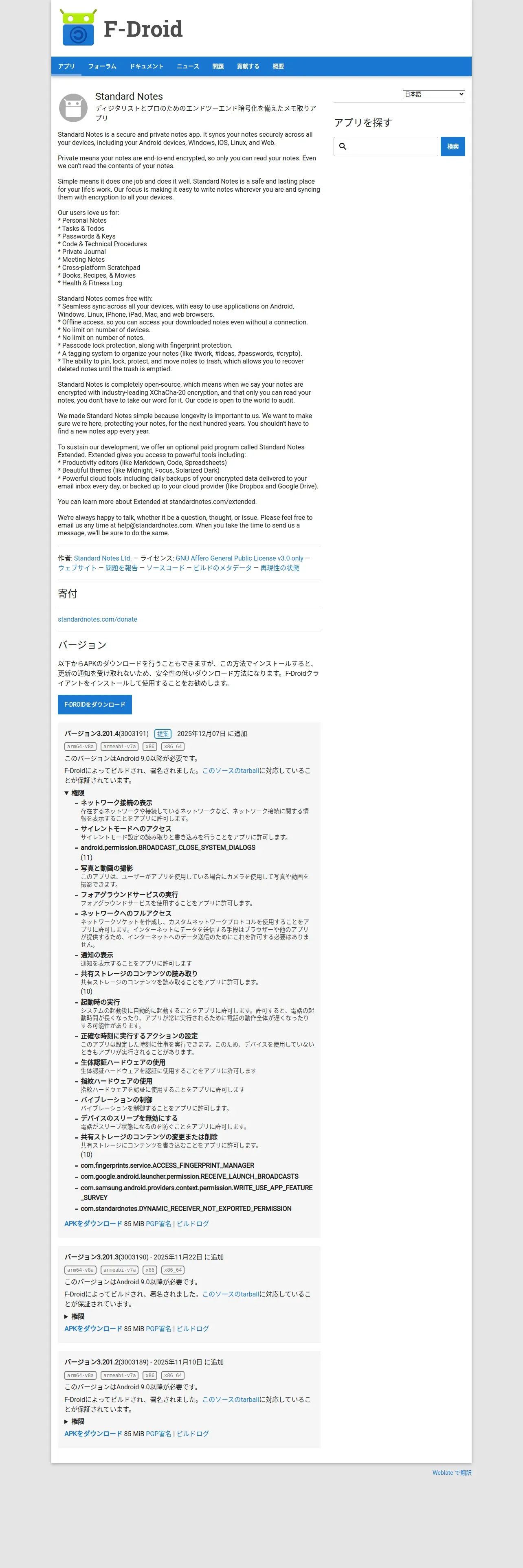Click 起動時の実行 permission entry

pyautogui.click(x=100, y=1002)
